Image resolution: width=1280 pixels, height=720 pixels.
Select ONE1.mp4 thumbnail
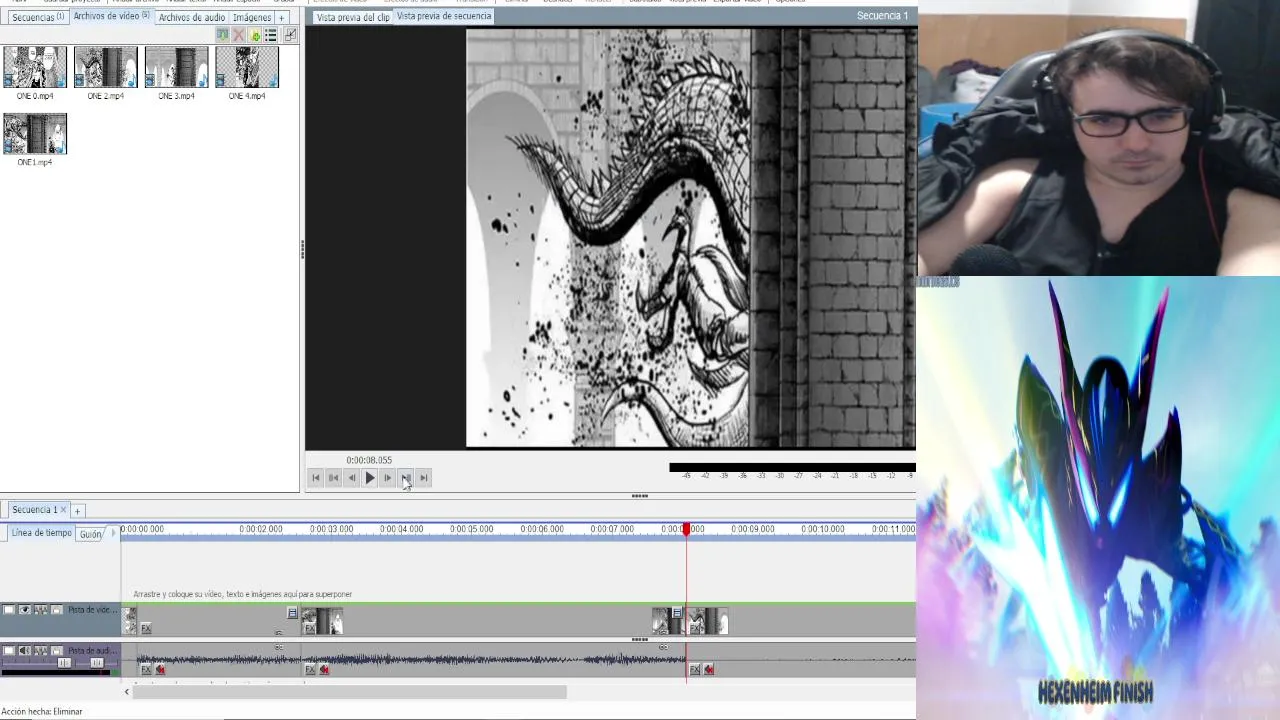[35, 133]
